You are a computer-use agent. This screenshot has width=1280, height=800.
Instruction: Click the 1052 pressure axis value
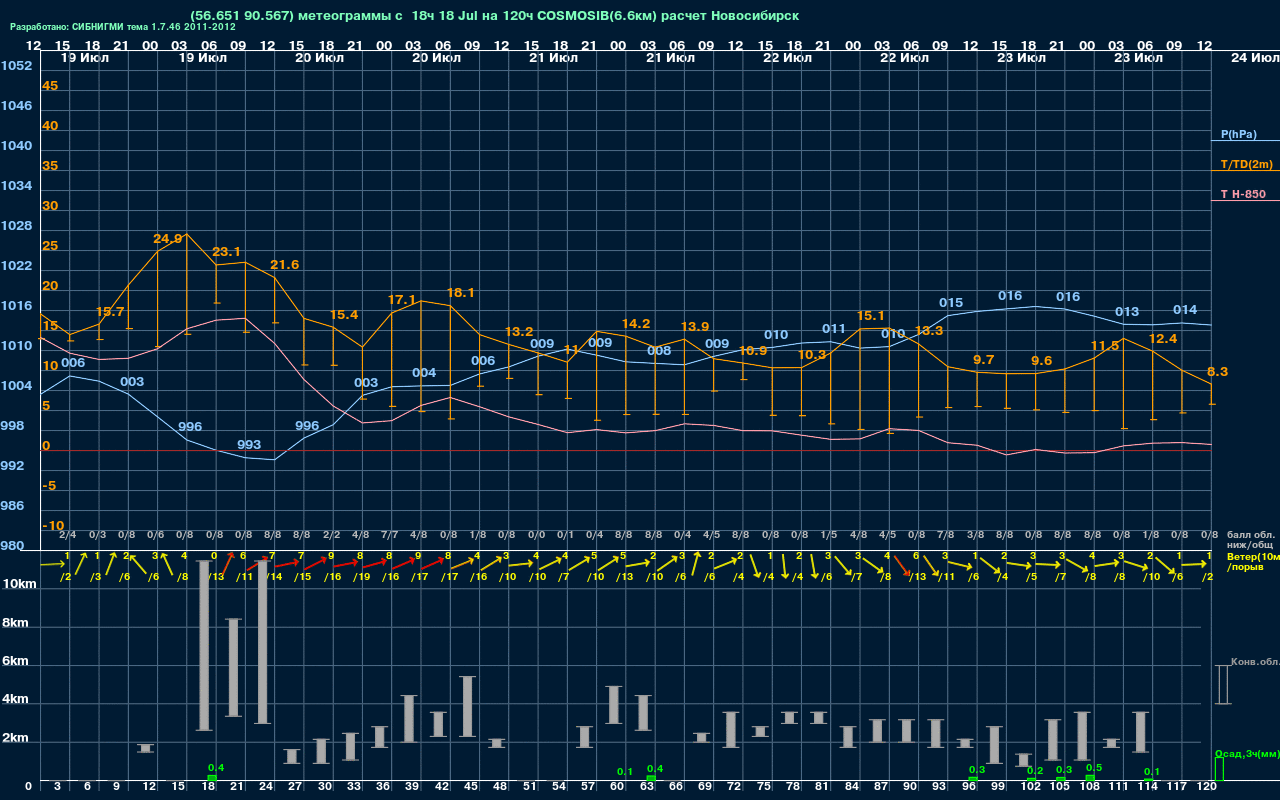(x=16, y=66)
